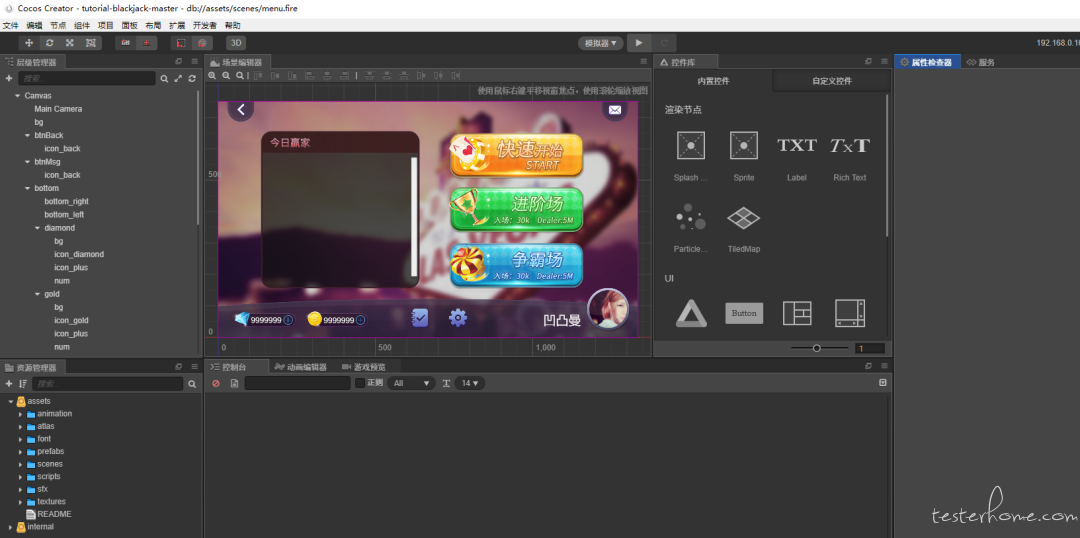The image size is (1080, 538).
Task: Zoom in the scene editor
Action: [x=214, y=76]
